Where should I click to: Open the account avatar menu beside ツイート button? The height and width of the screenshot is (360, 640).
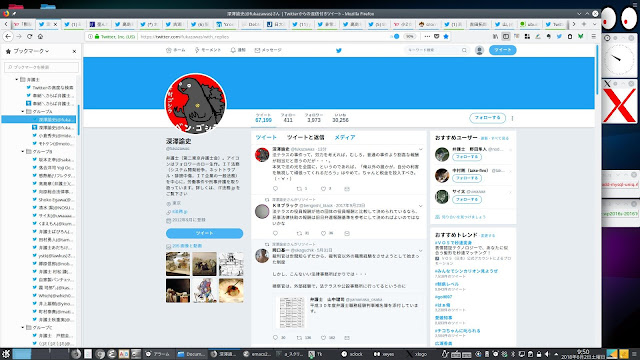click(479, 50)
